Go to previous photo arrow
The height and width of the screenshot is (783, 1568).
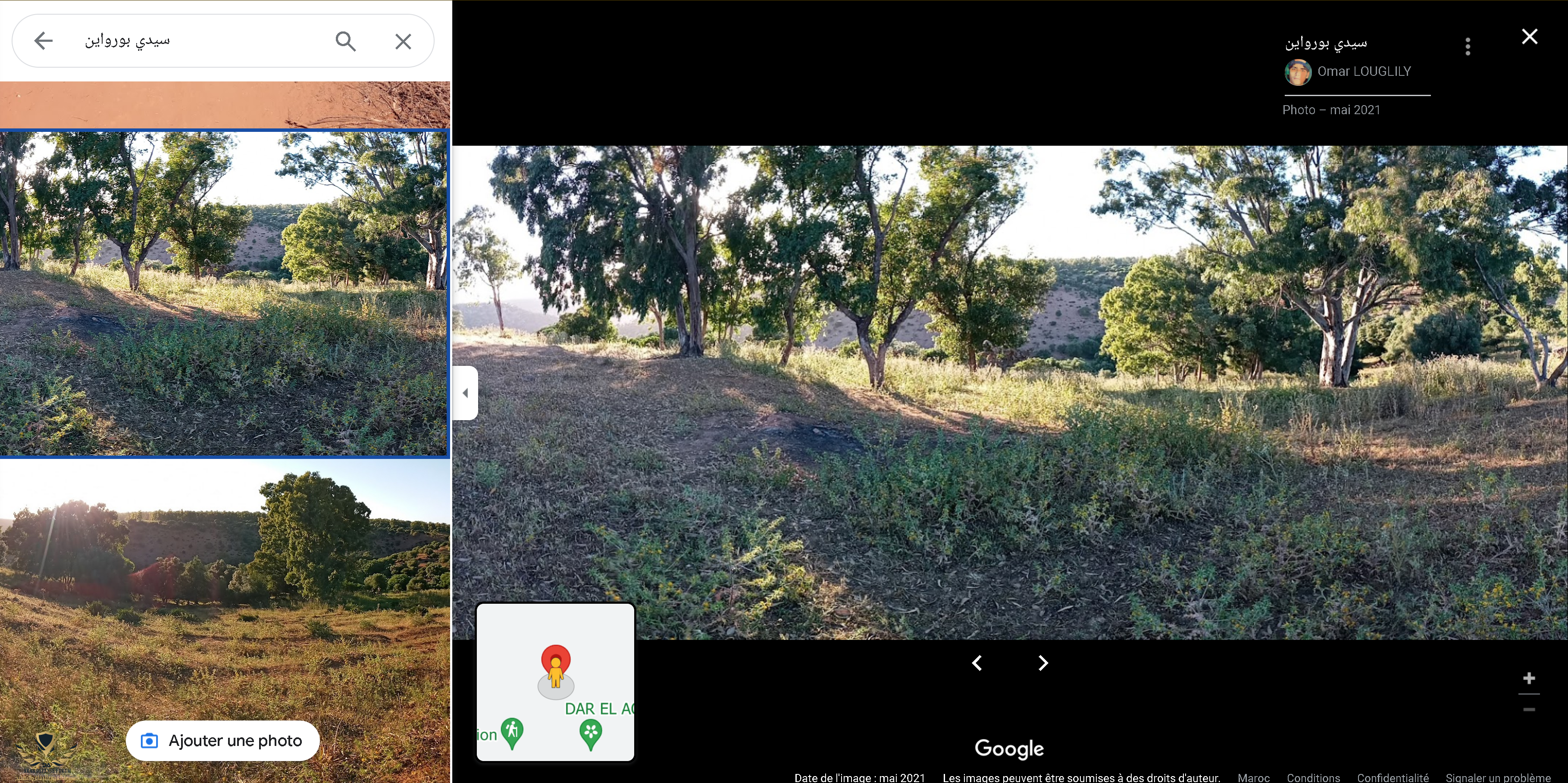point(977,662)
